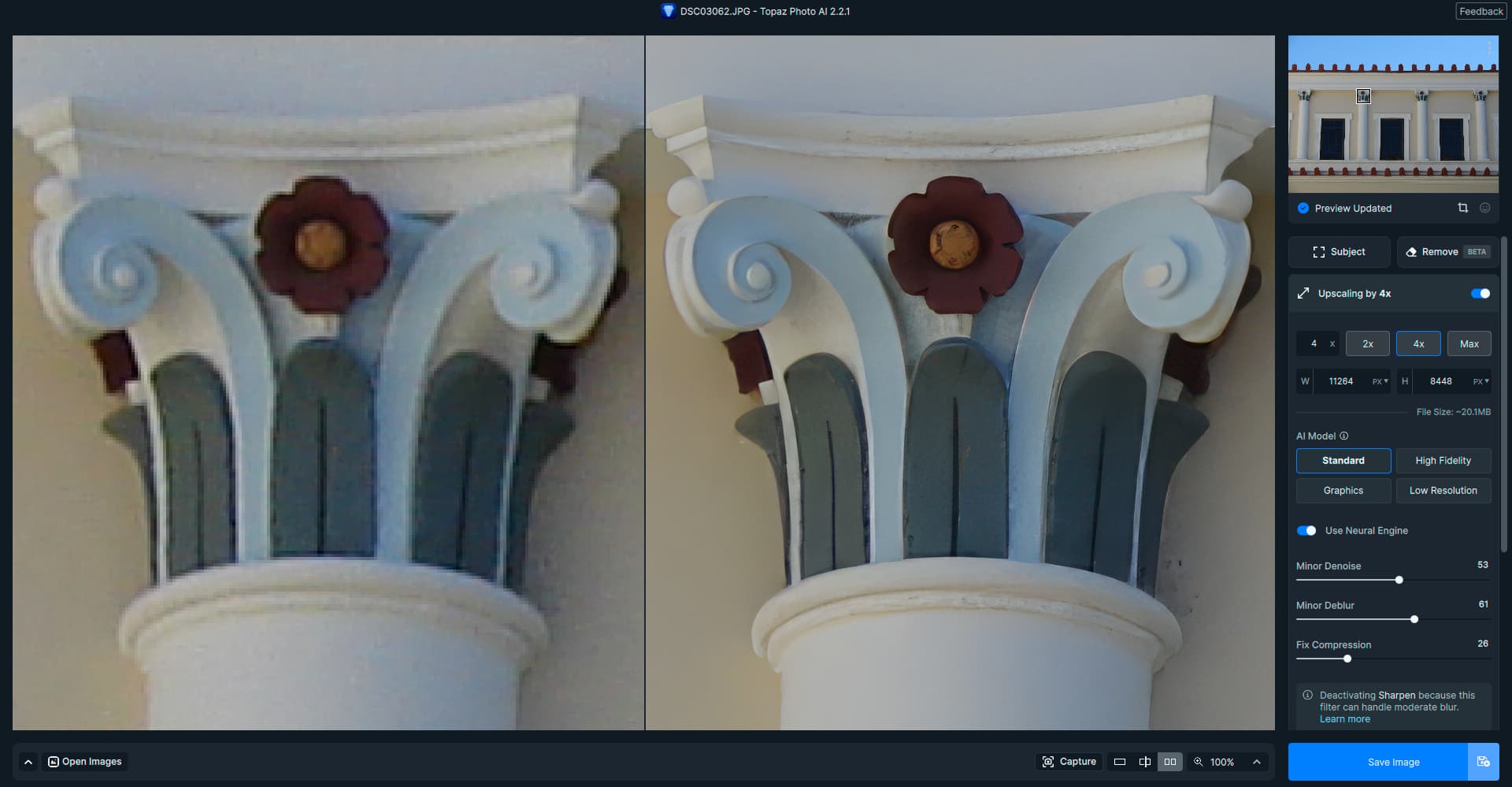Click the width value input field
Screen dimensions: 1512x787
coord(1341,381)
